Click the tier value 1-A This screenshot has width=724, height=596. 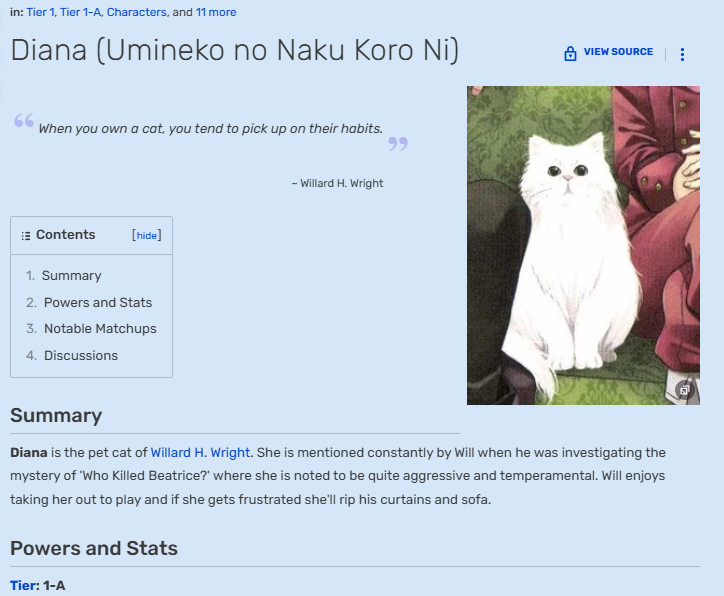click(x=54, y=585)
